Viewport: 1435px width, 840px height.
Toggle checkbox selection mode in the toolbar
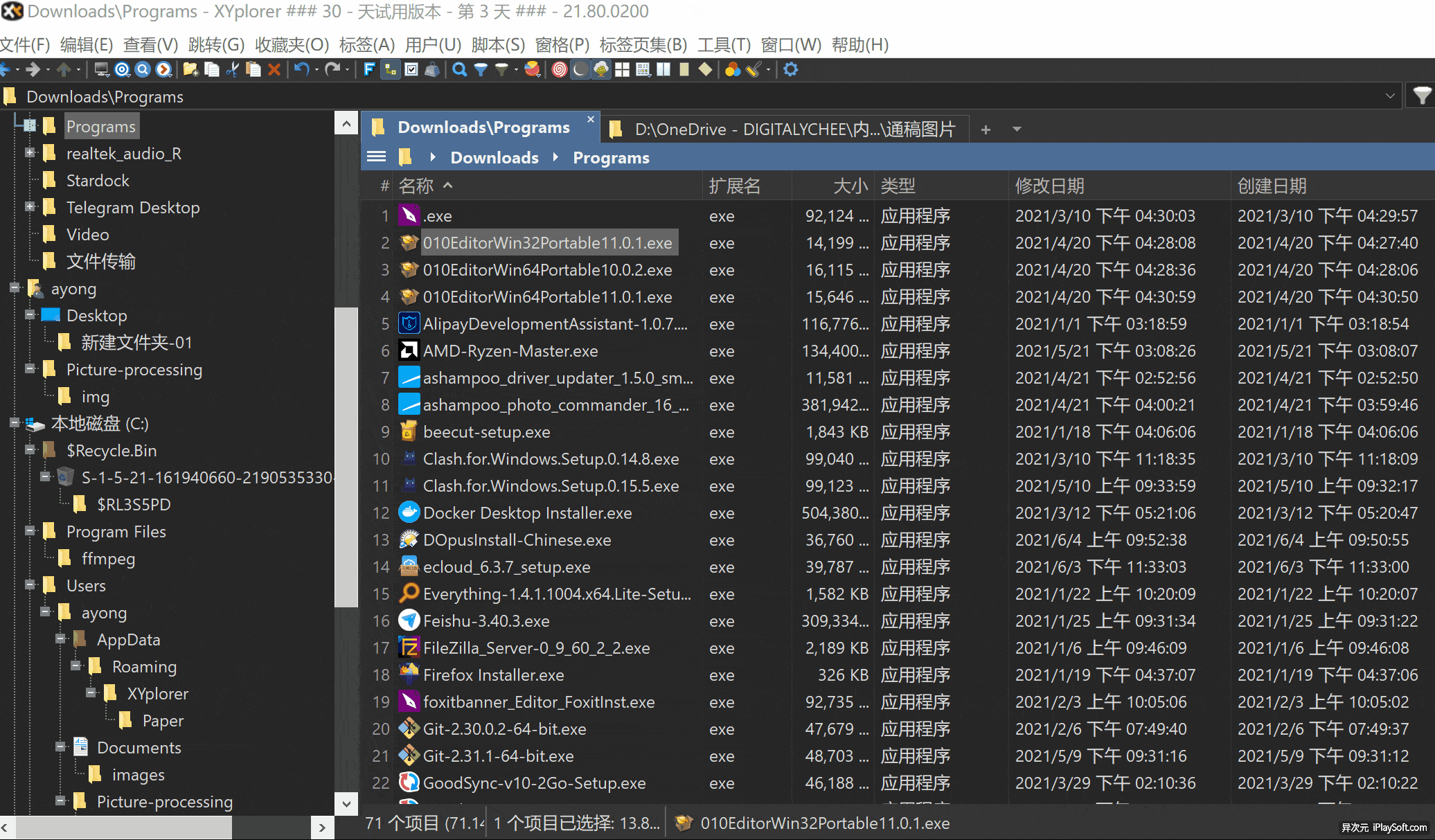click(x=411, y=69)
